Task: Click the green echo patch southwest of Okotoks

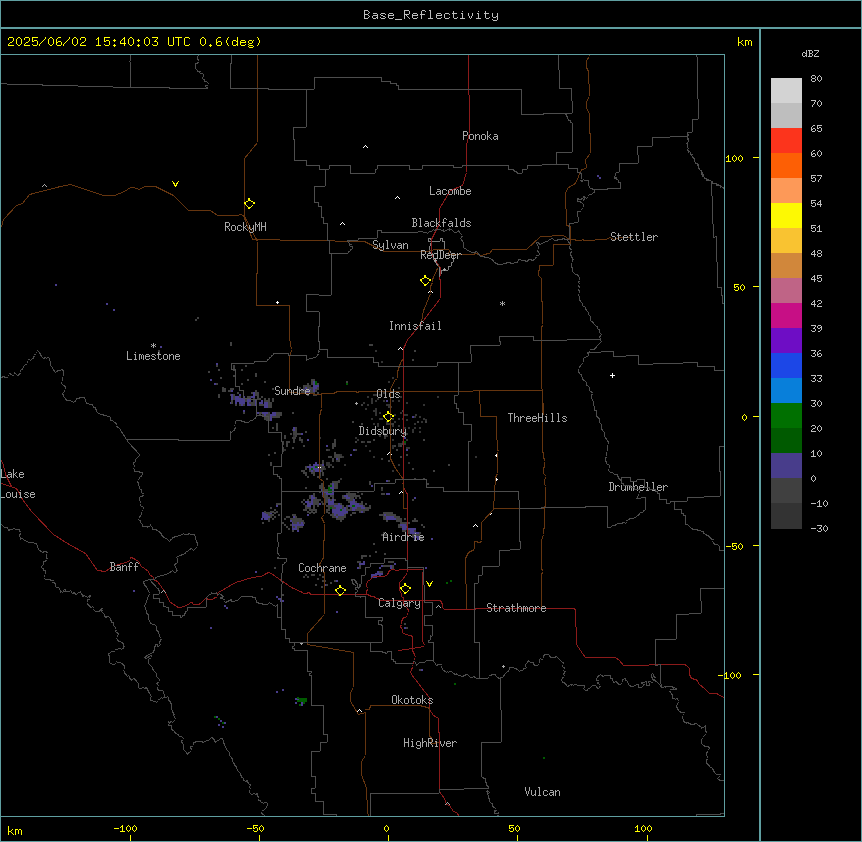Action: point(301,701)
